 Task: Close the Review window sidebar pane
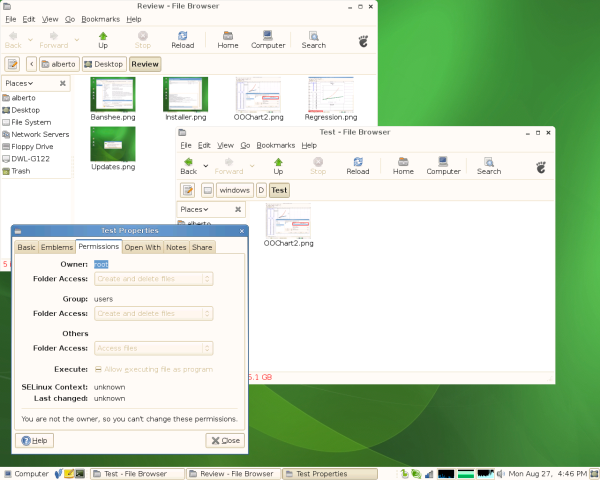tap(63, 83)
